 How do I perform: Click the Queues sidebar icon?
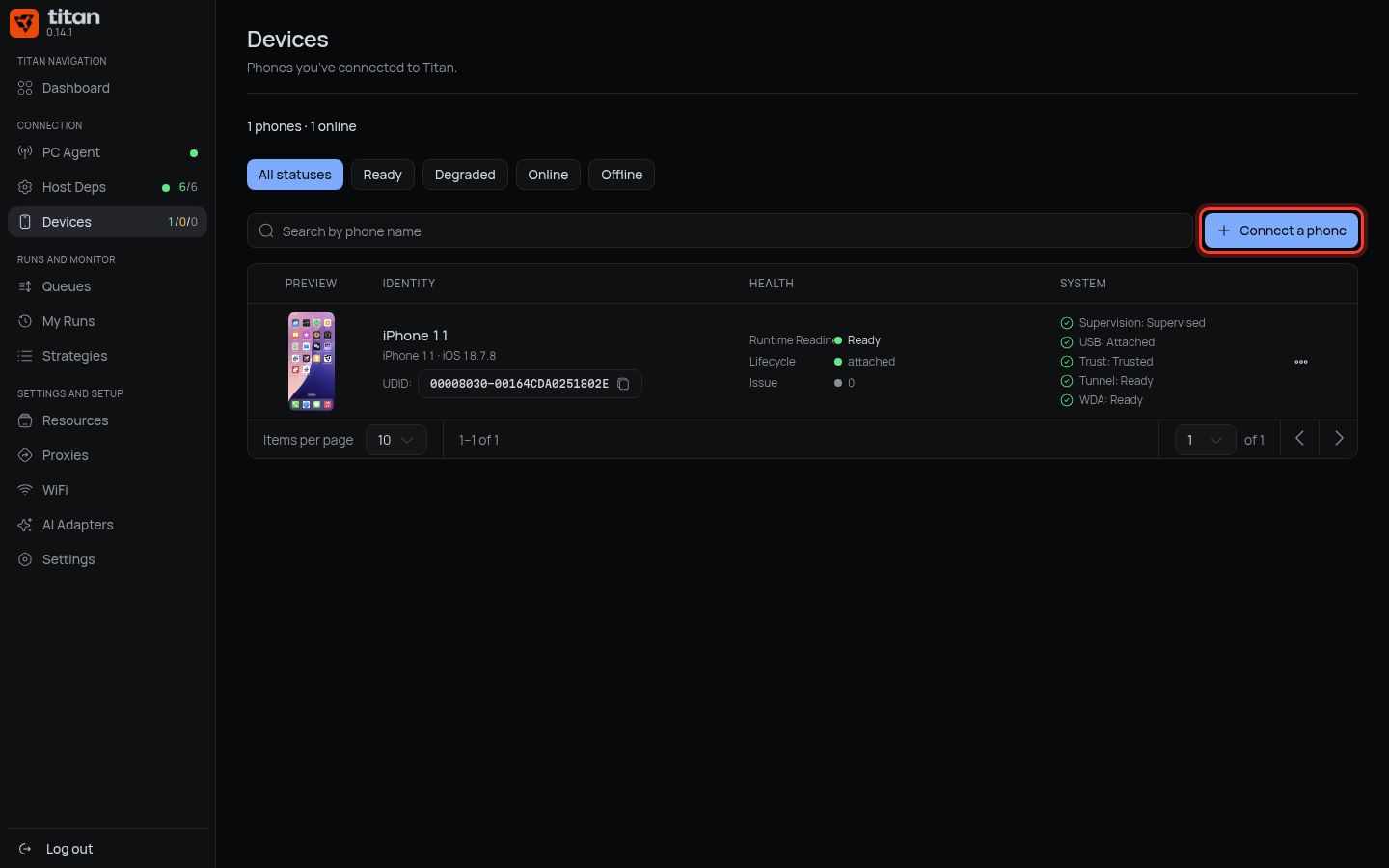[x=25, y=286]
